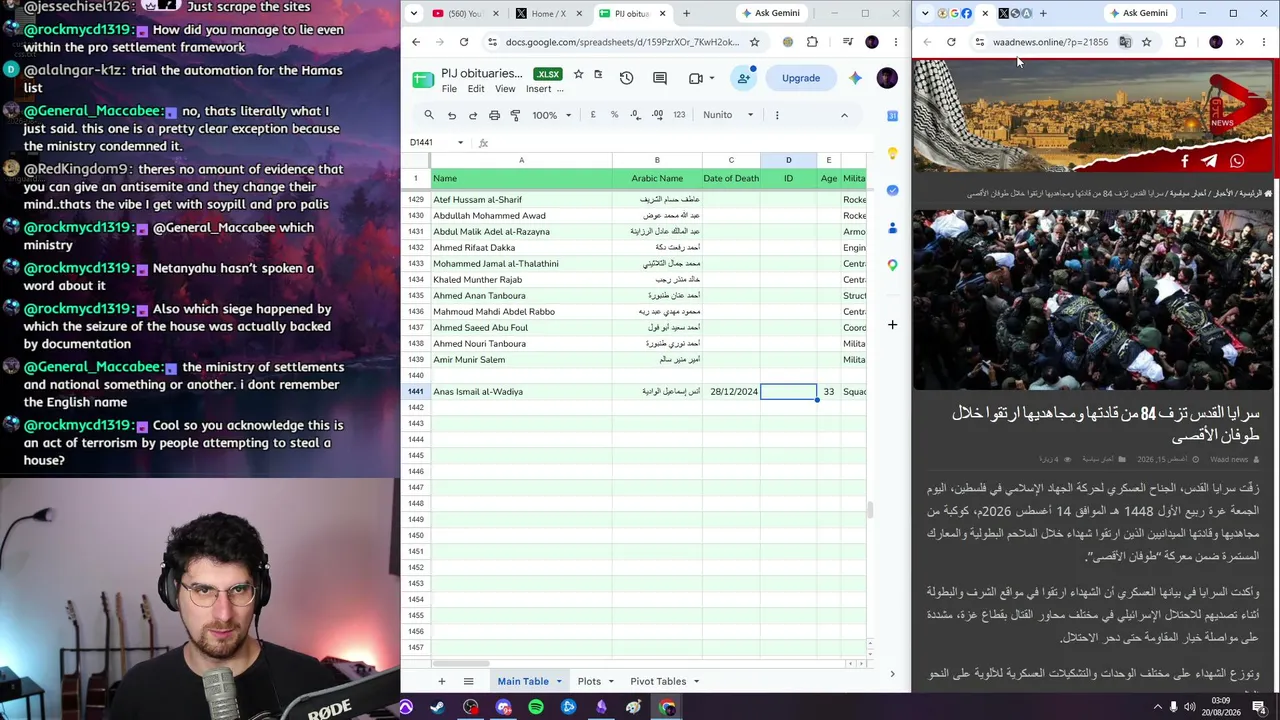Redo the last action in Sheets
Screen dimensions: 1280x720
(473, 115)
